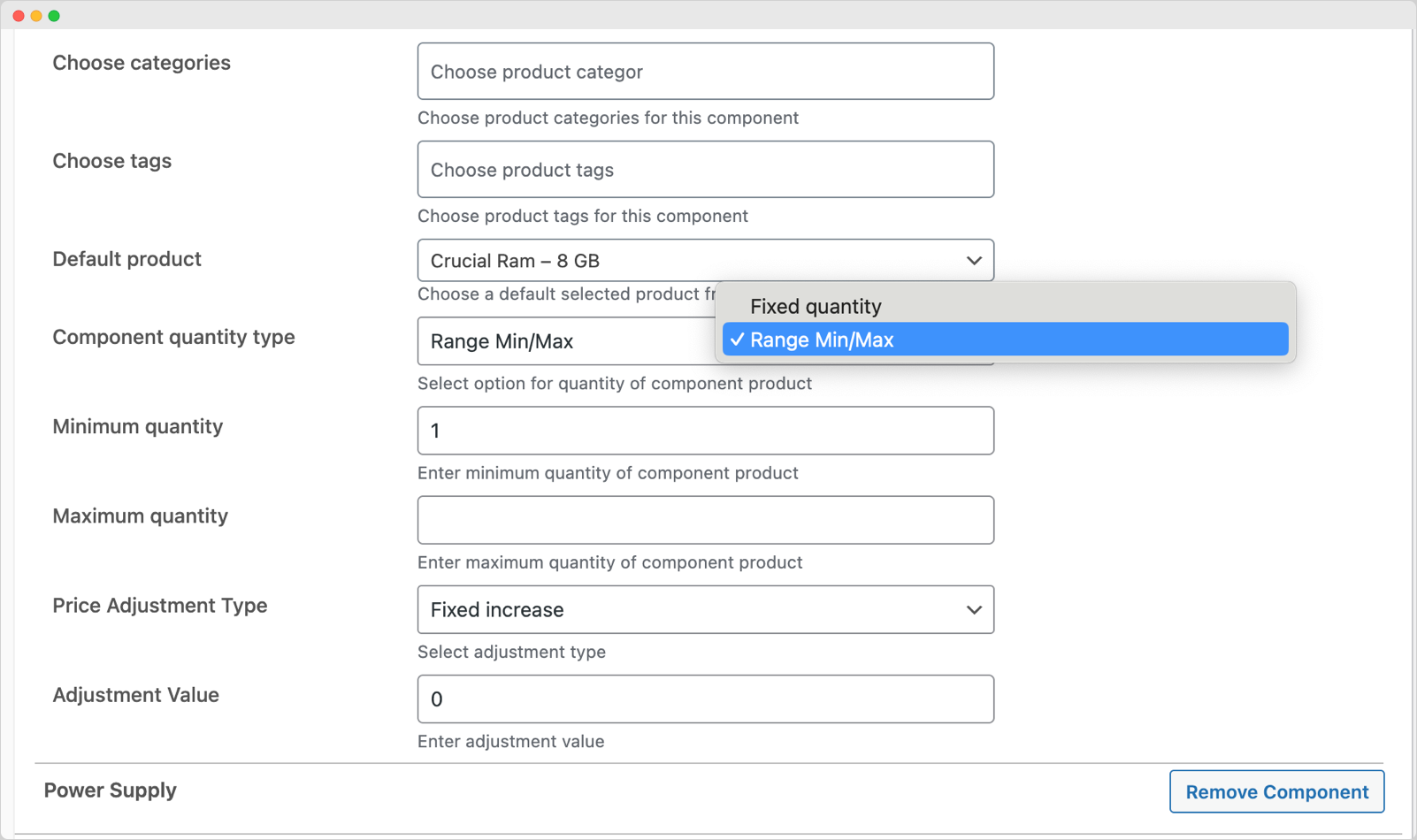
Task: Click the Remove Component button
Action: (1276, 791)
